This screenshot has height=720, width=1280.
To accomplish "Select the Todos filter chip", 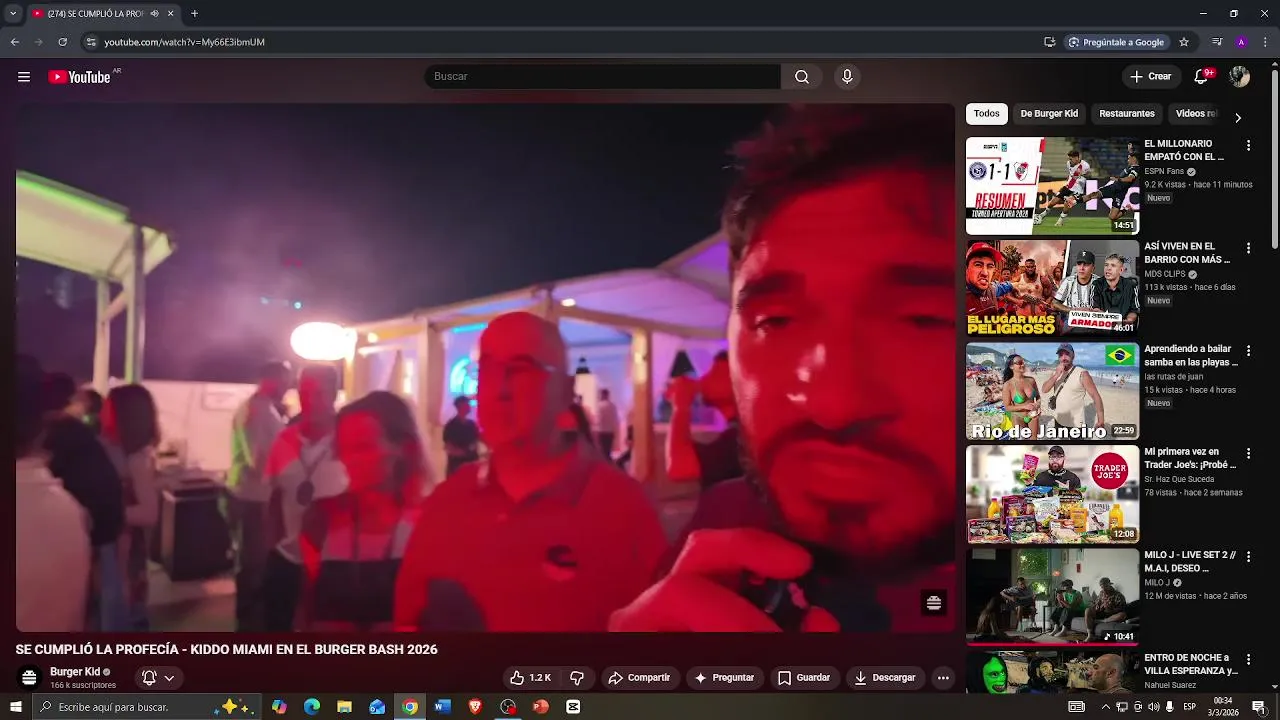I will [x=987, y=114].
